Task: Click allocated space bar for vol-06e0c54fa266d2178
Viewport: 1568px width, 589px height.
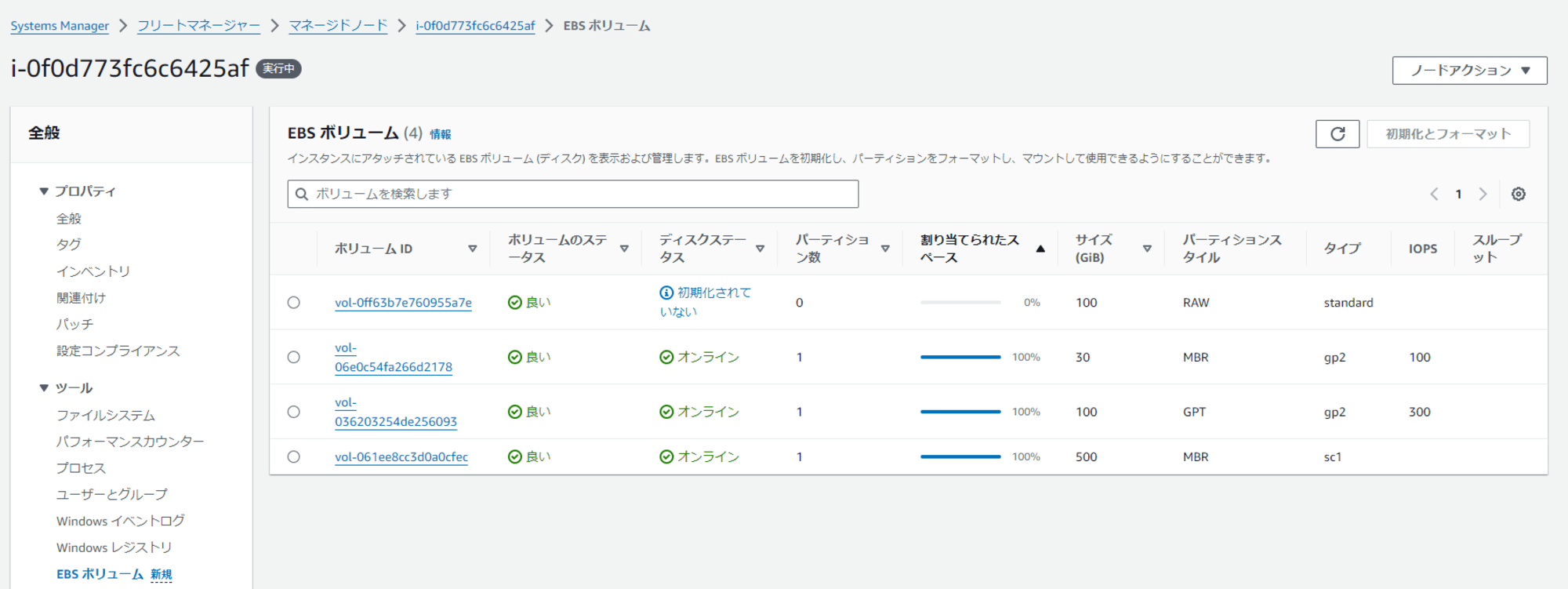Action: 960,358
